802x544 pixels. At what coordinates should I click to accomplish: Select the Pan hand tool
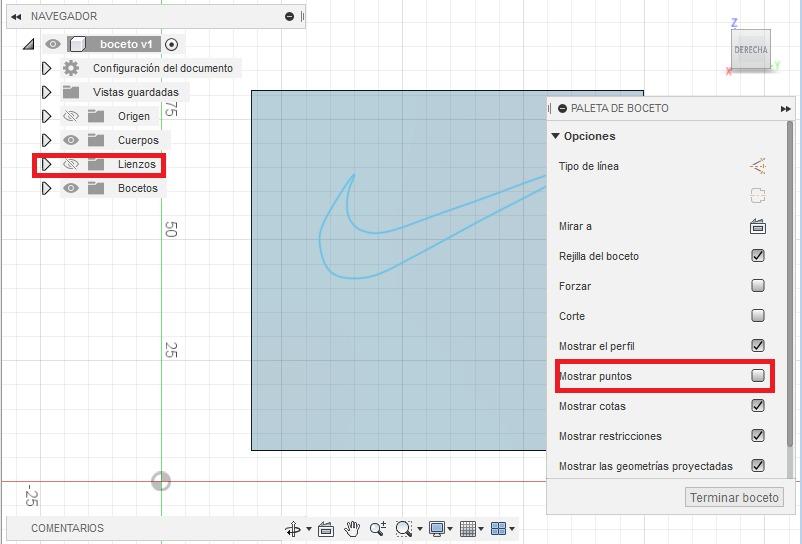(352, 529)
